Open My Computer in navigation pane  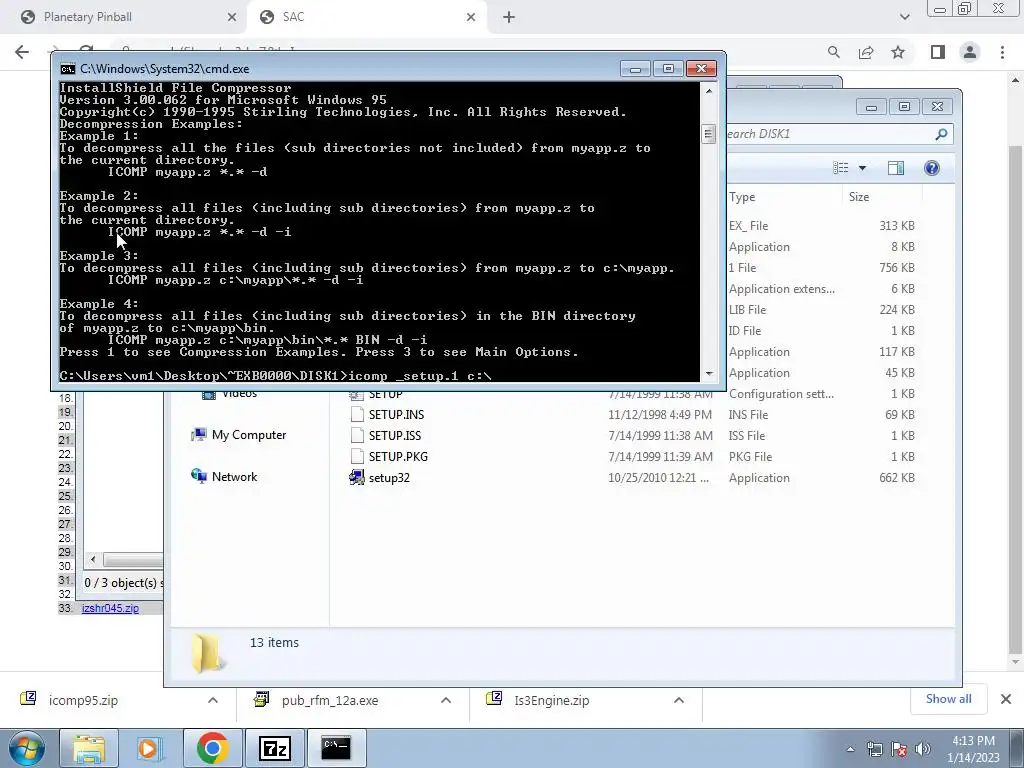[x=249, y=435]
